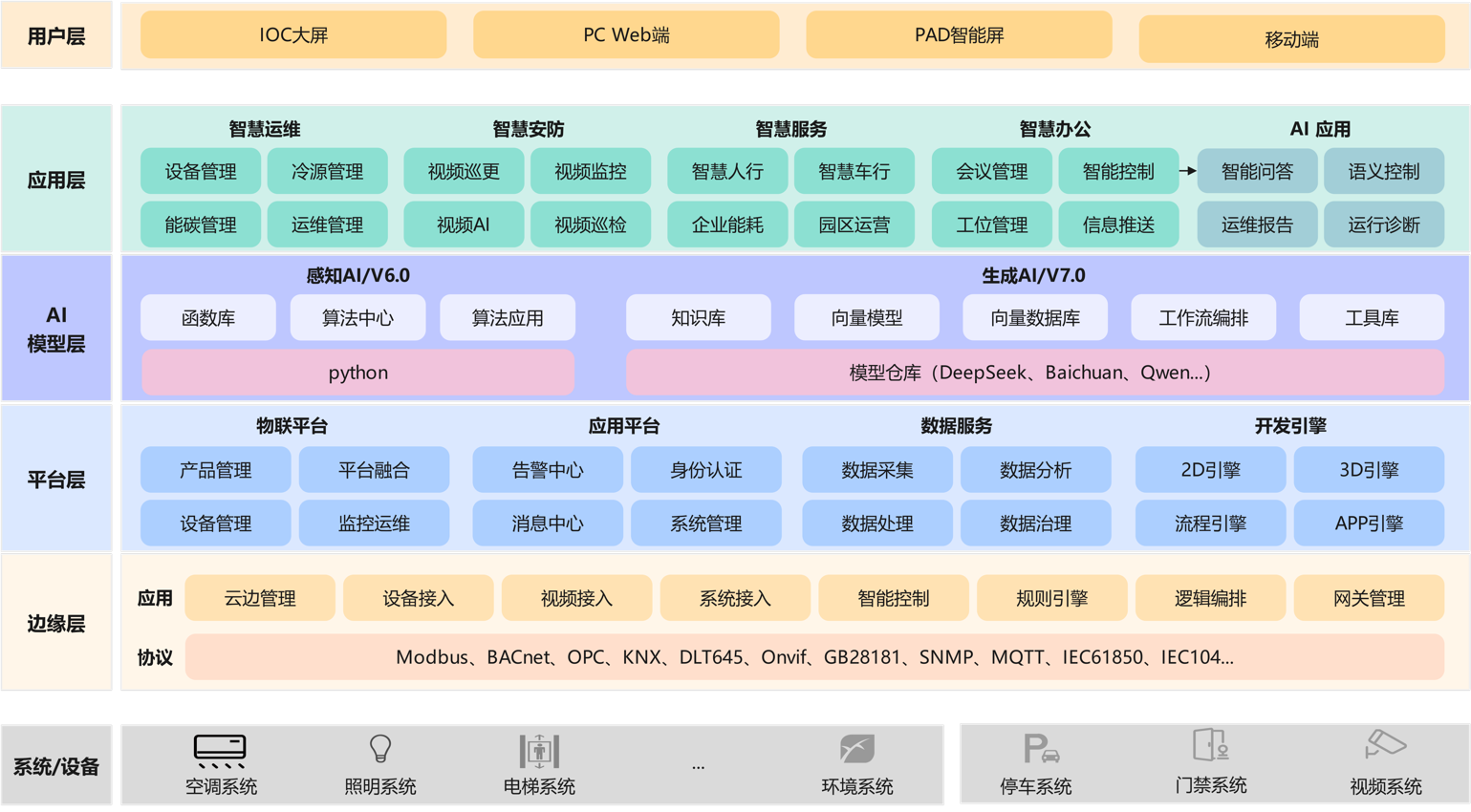The width and height of the screenshot is (1471, 812).
Task: Open the 设备管理 box under 智慧运维
Action: click(201, 172)
